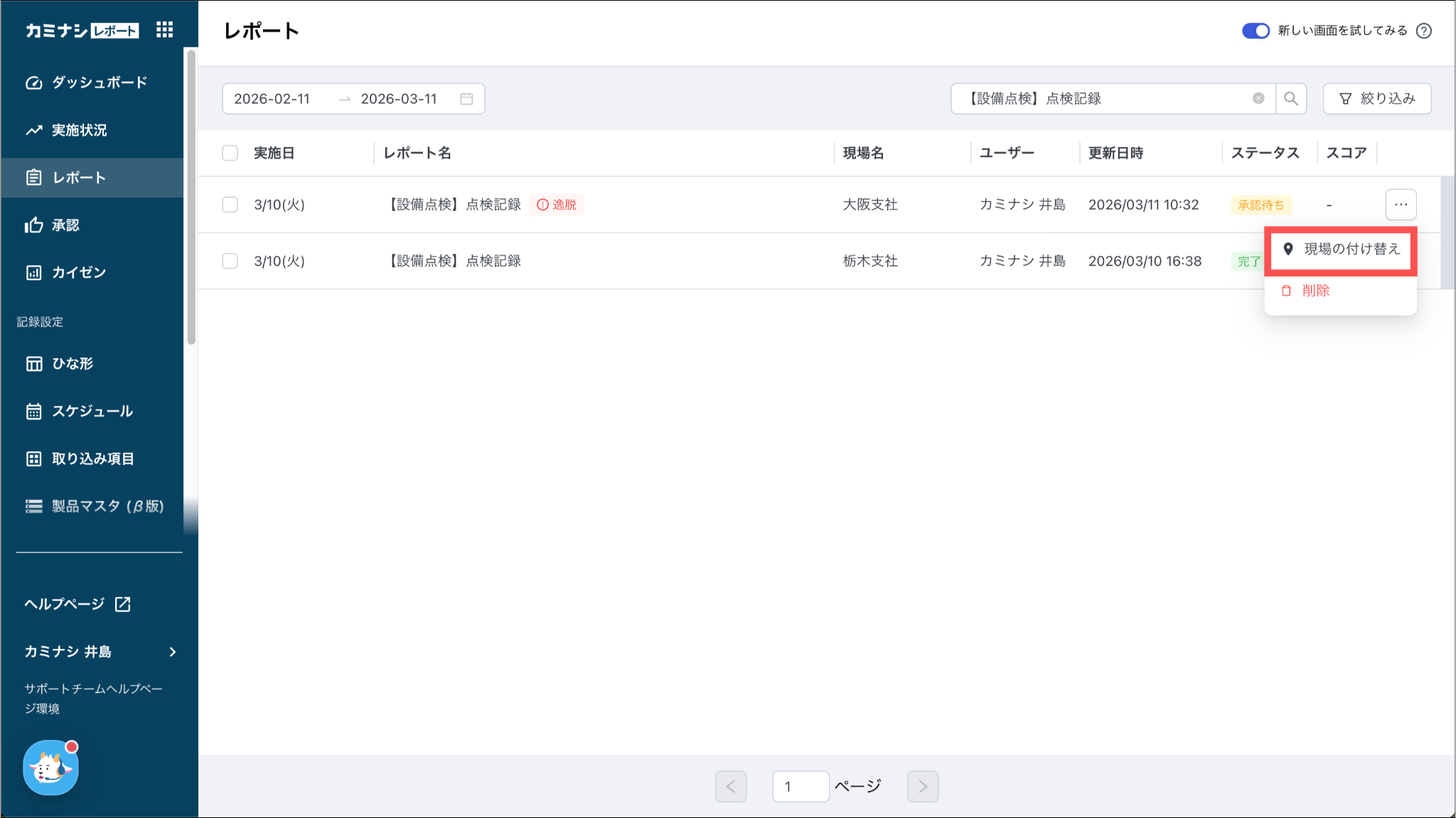Screen dimensions: 1456x818
Task: Open the support chat mascot icon
Action: click(50, 768)
